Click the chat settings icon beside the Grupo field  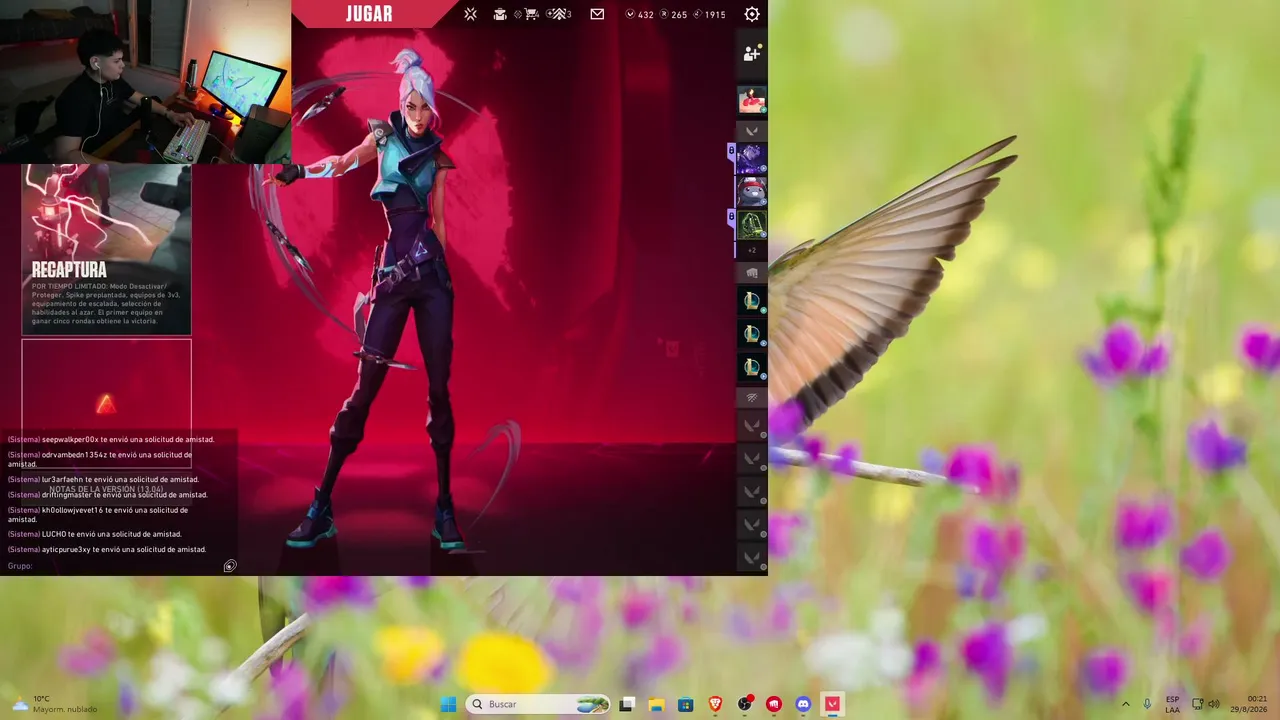pyautogui.click(x=230, y=566)
